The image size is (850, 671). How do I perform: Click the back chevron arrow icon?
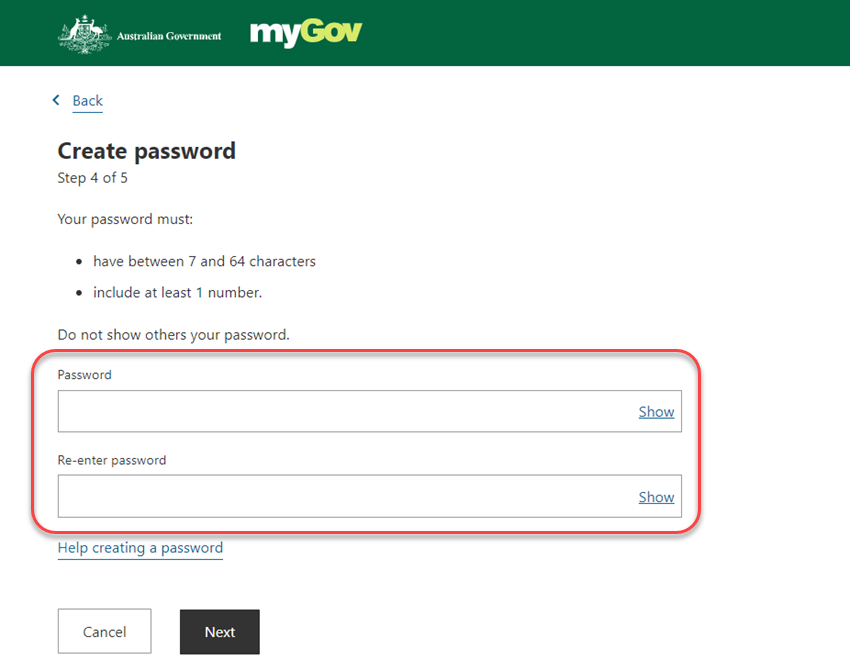click(56, 100)
